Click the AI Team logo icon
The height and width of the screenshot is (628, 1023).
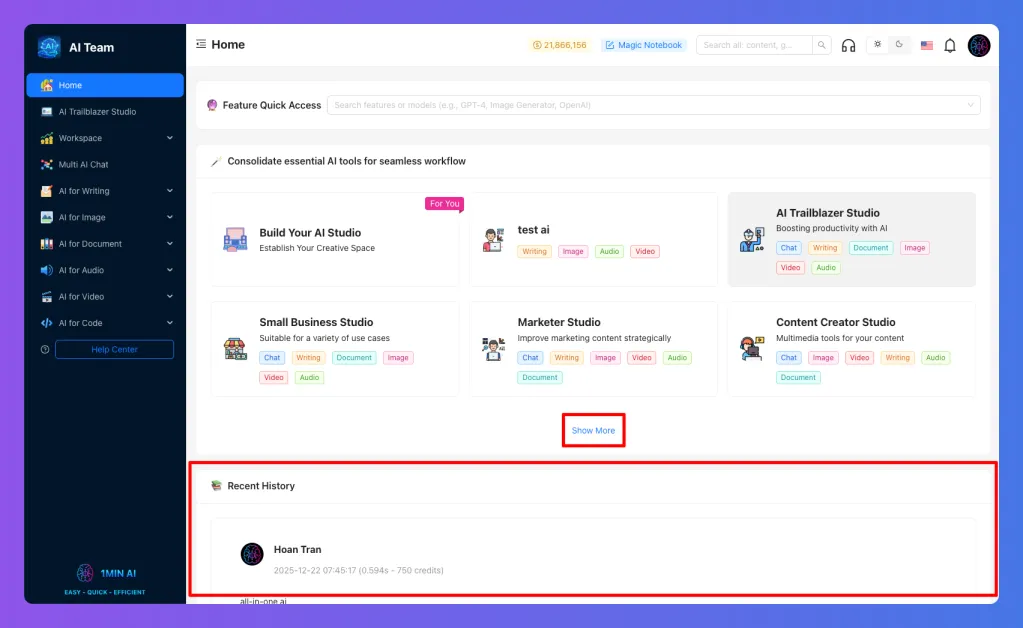pyautogui.click(x=49, y=47)
